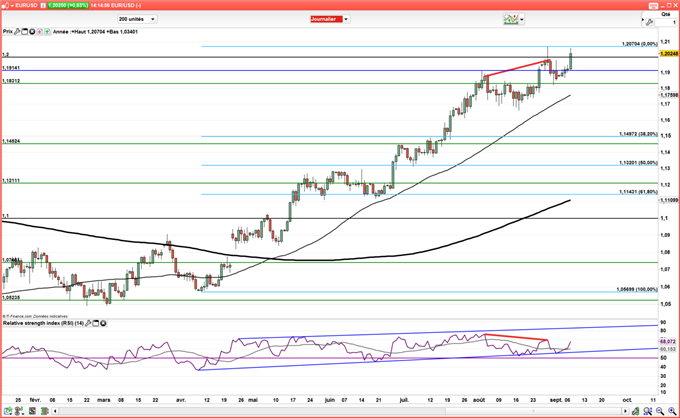This screenshot has height=418, width=680.
Task: Close the Prix panel with round X icon
Action: 32,32
